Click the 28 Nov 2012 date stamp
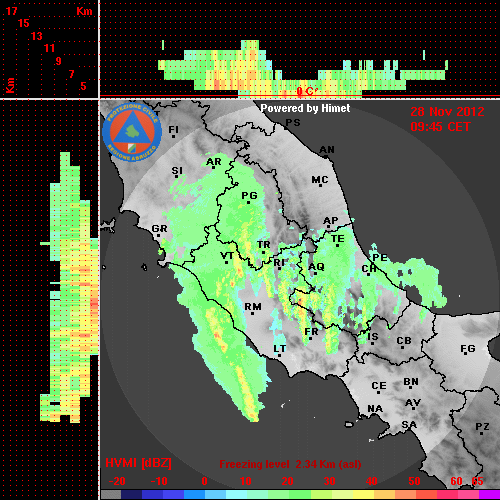This screenshot has width=500, height=500. pos(447,112)
